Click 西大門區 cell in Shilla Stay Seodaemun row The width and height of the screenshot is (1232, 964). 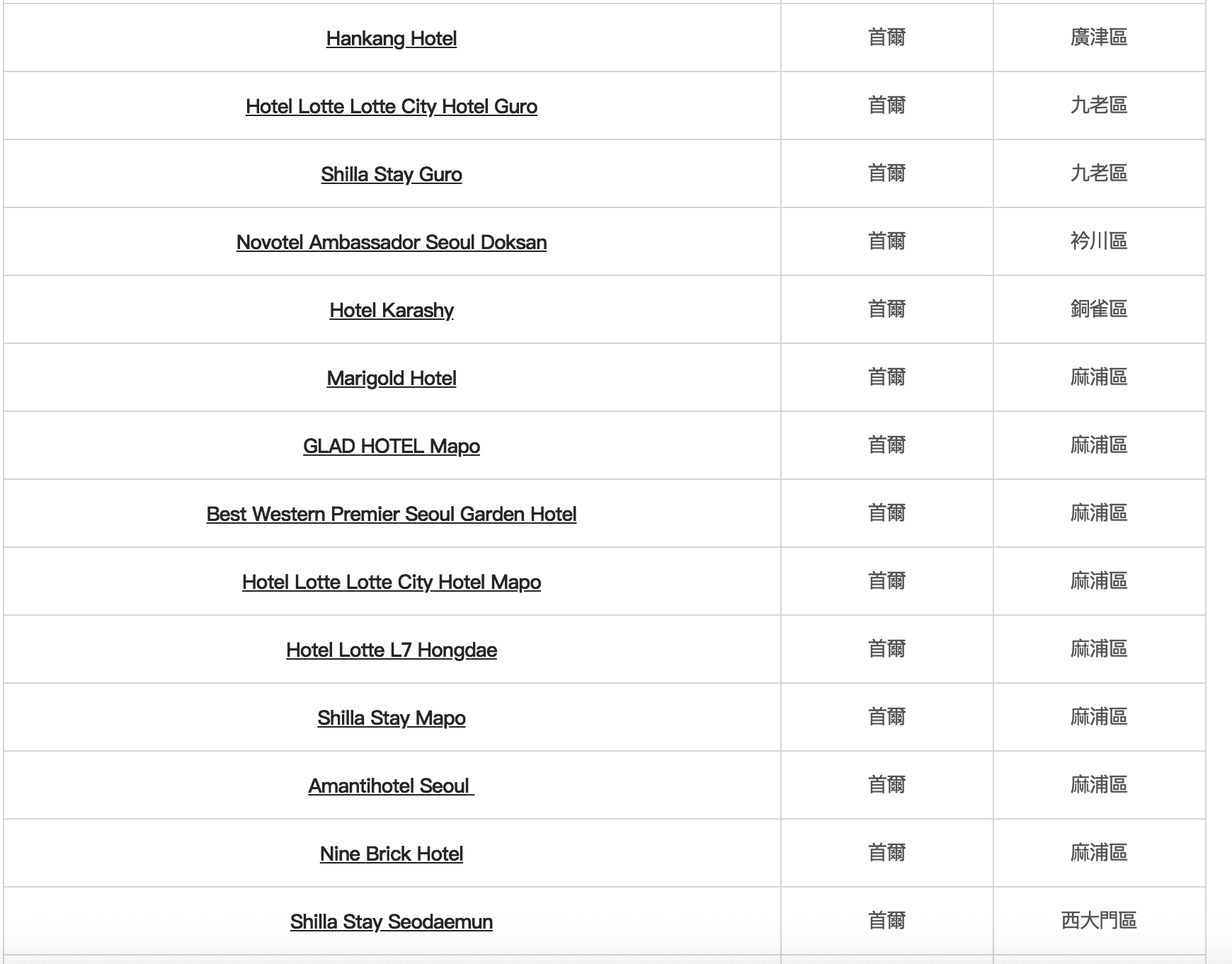pos(1098,920)
